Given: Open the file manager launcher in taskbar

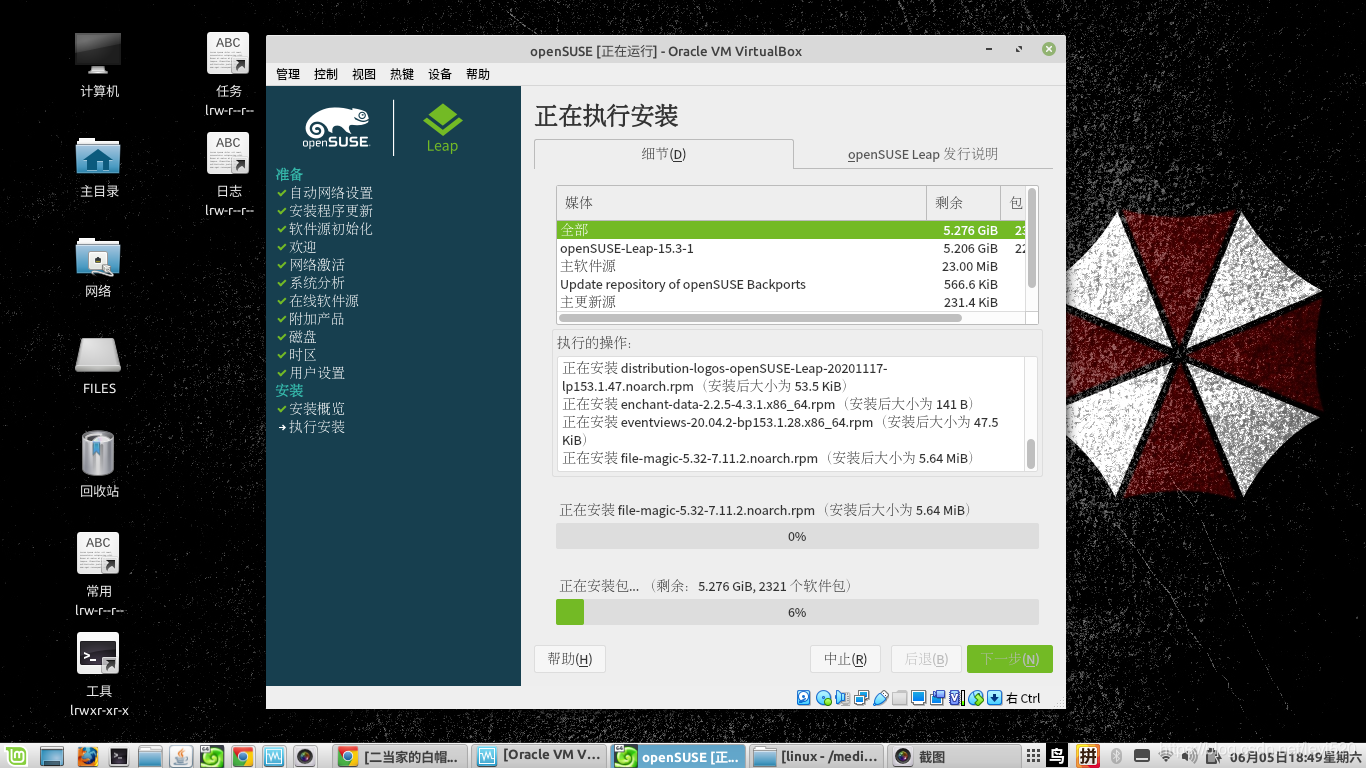Looking at the screenshot, I should (x=150, y=756).
